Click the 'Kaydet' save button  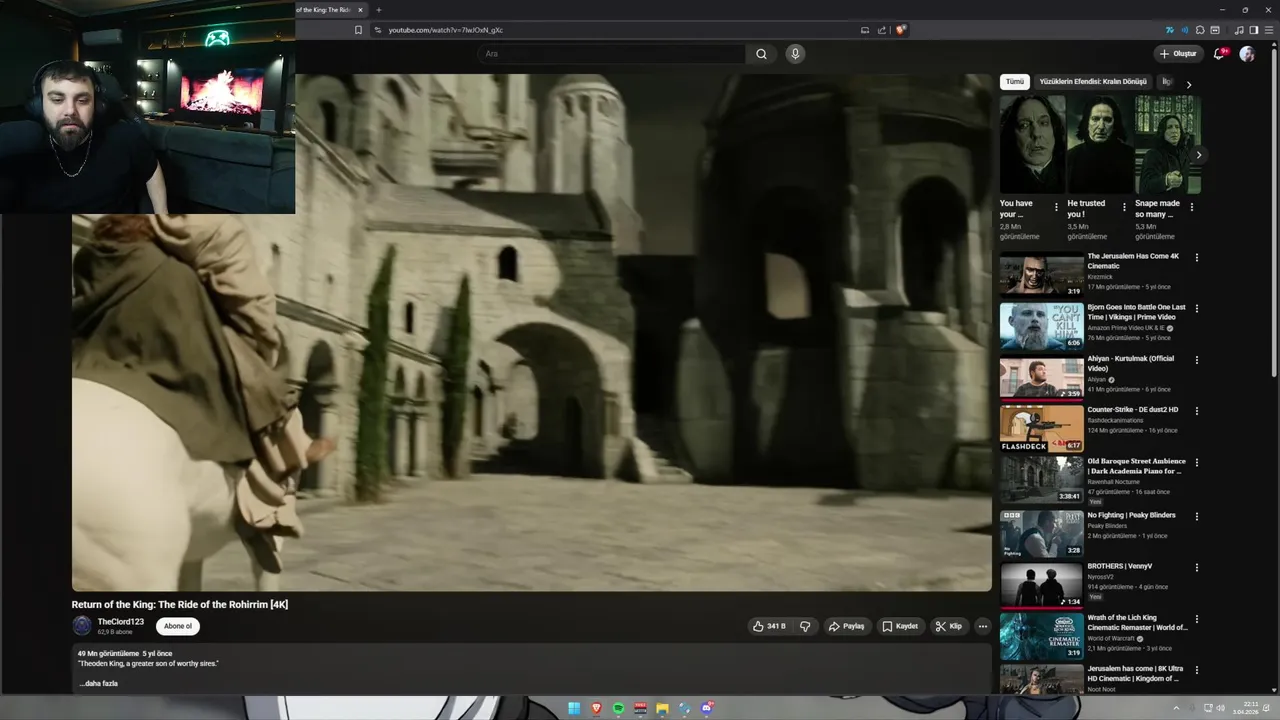(x=900, y=626)
